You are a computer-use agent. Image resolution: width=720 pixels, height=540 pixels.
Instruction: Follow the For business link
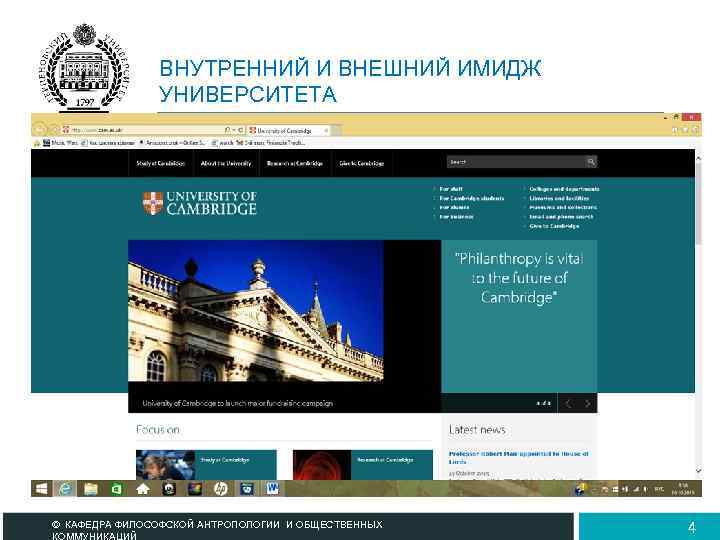coord(456,217)
